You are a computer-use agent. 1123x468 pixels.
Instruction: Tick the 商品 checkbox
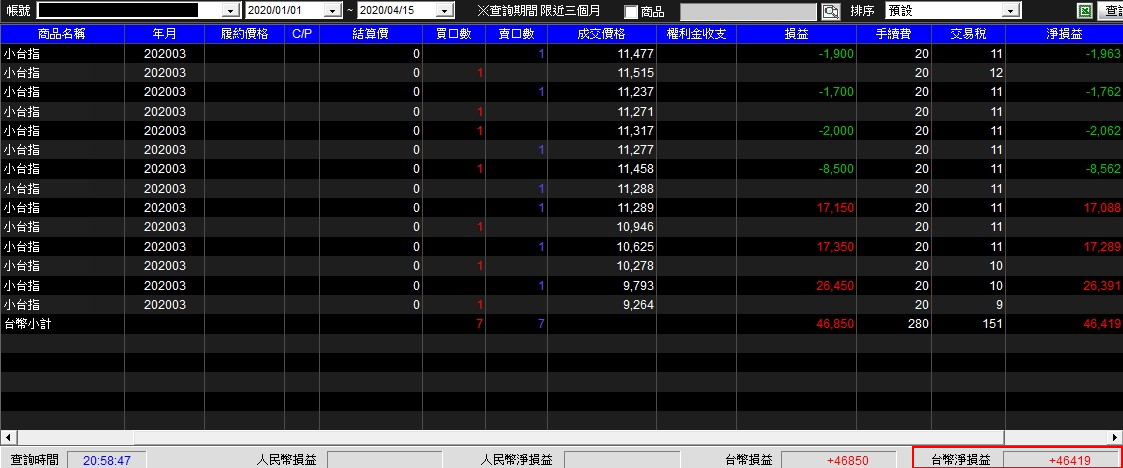(631, 12)
